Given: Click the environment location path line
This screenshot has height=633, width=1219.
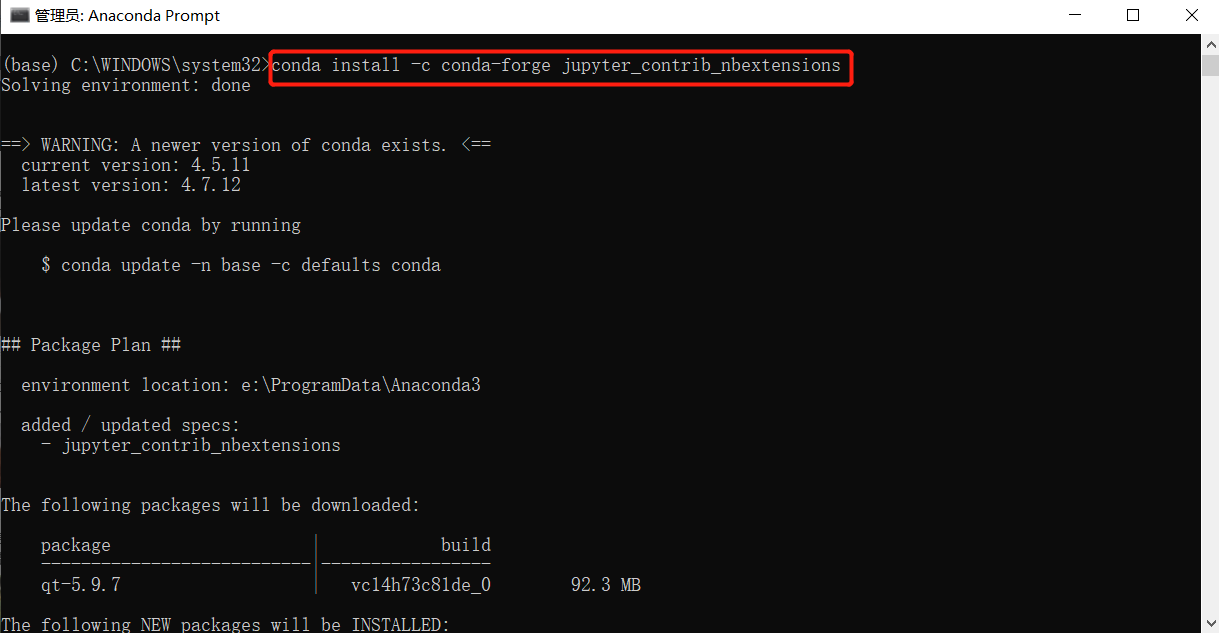Looking at the screenshot, I should point(251,385).
